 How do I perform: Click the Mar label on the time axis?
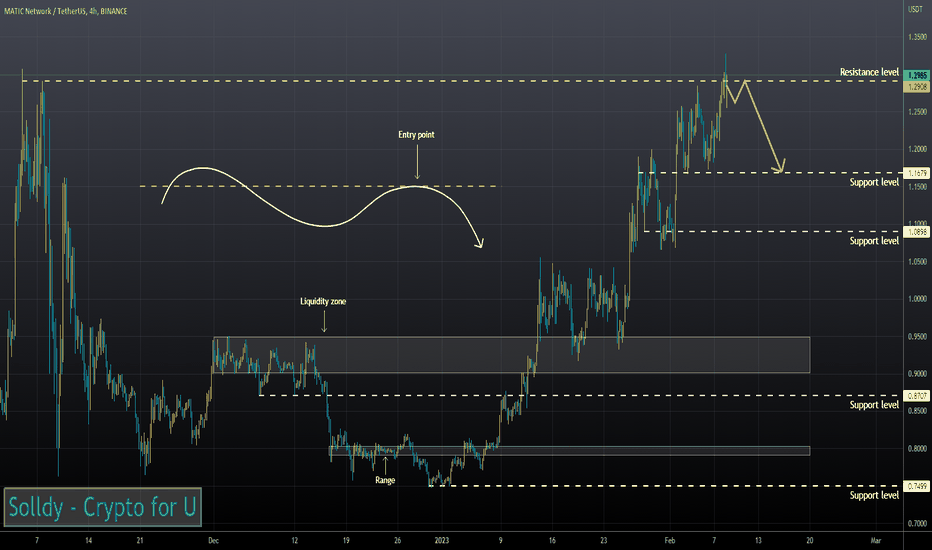876,540
